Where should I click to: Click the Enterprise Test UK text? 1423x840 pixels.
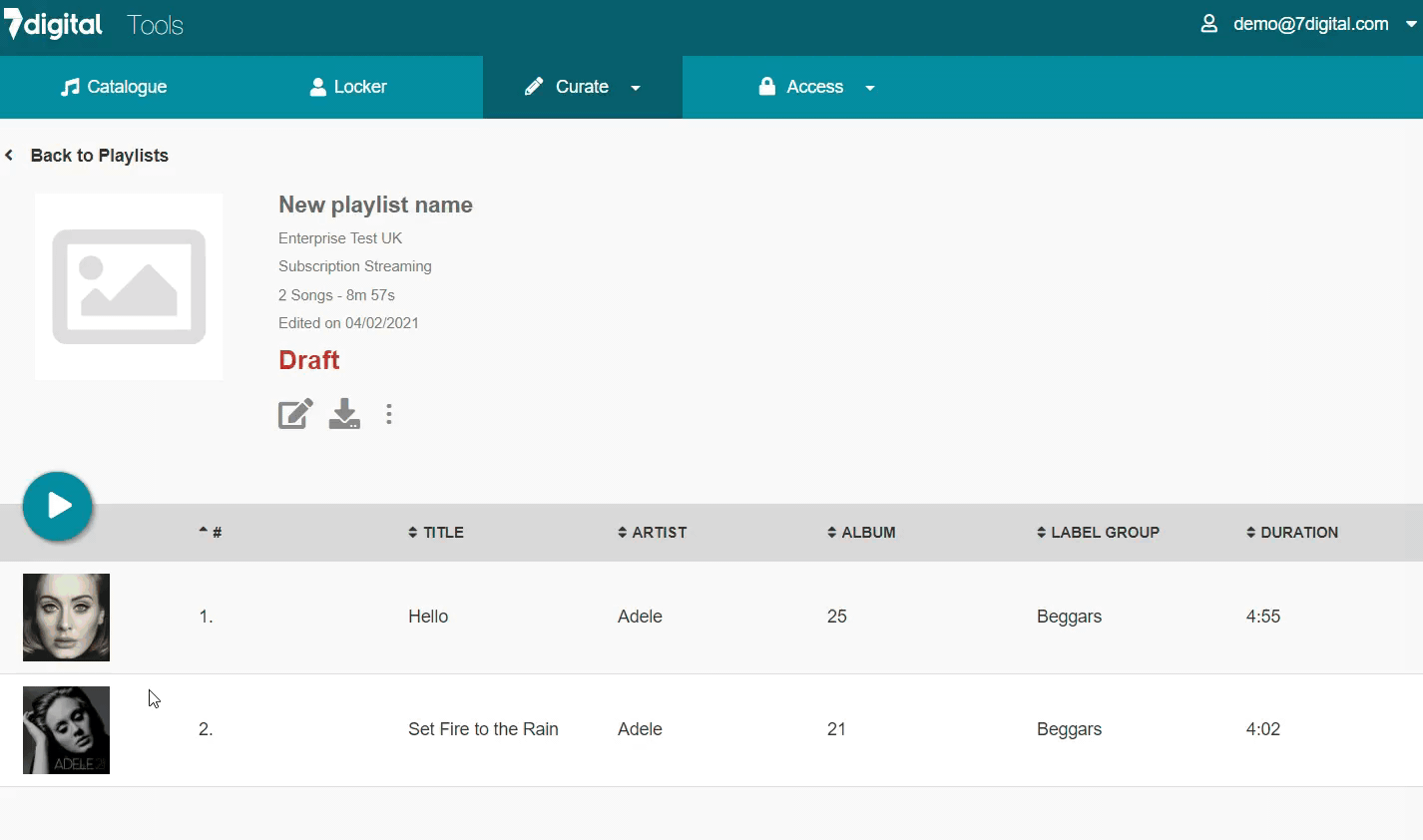tap(340, 238)
